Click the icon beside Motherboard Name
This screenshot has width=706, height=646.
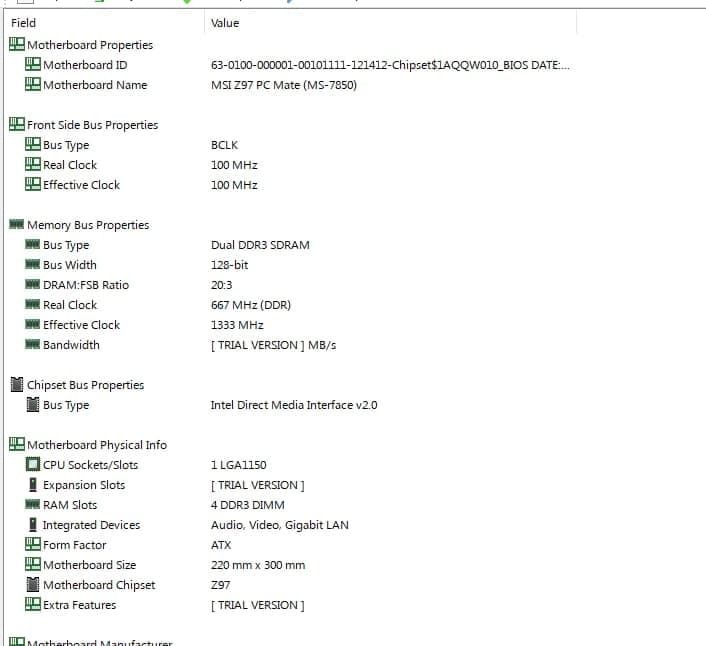tap(32, 84)
